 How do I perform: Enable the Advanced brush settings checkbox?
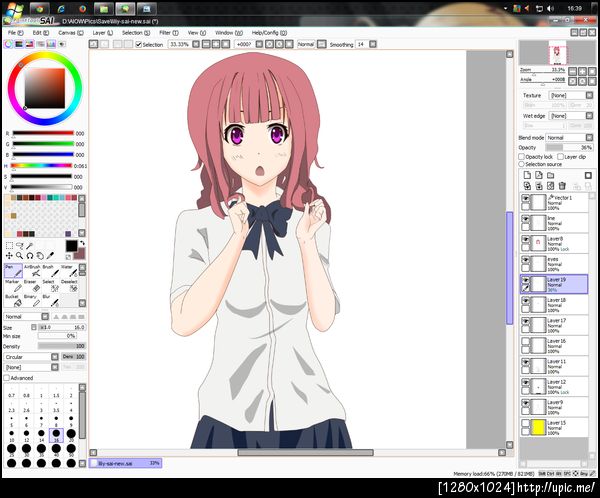7,378
